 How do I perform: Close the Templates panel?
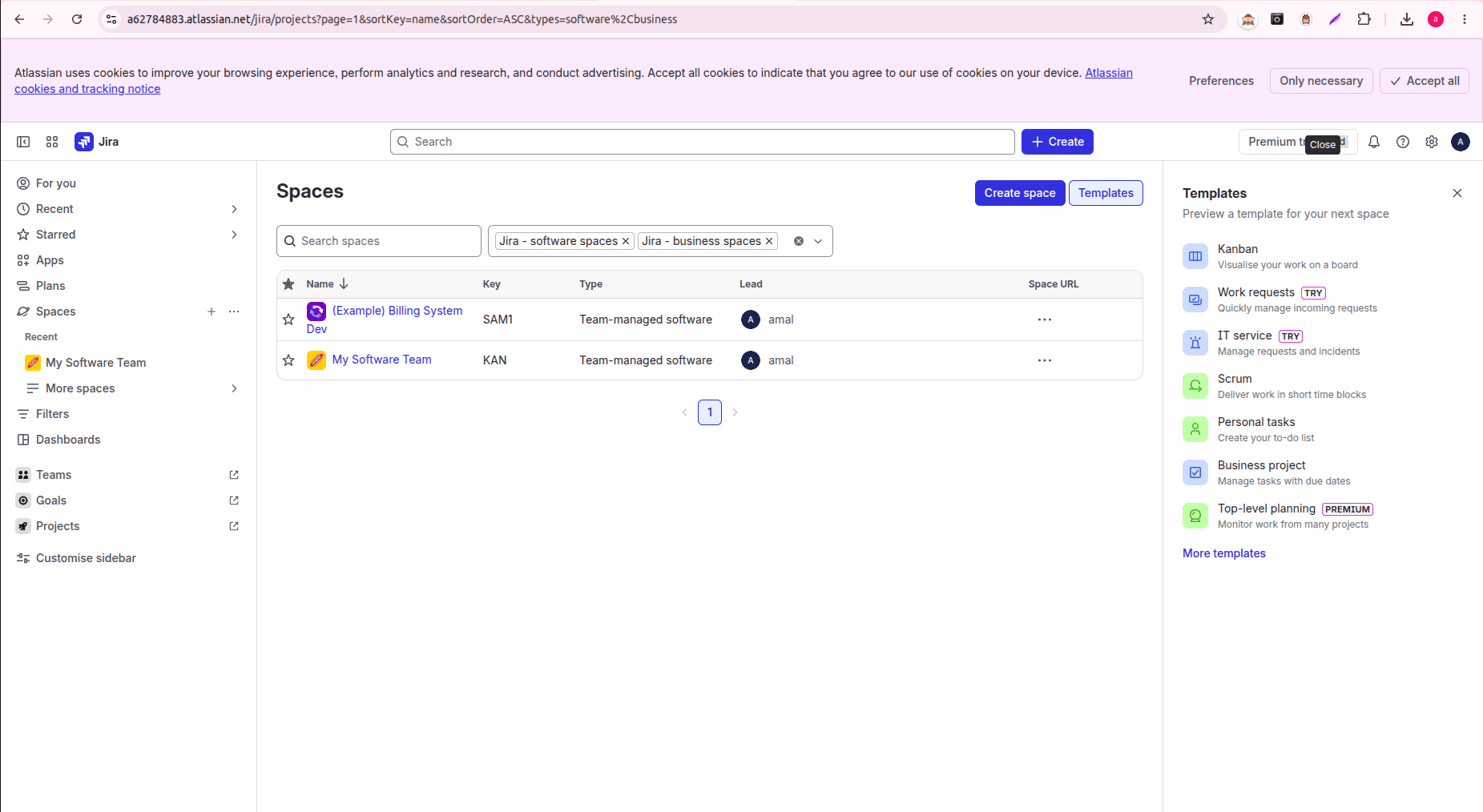(x=1457, y=193)
